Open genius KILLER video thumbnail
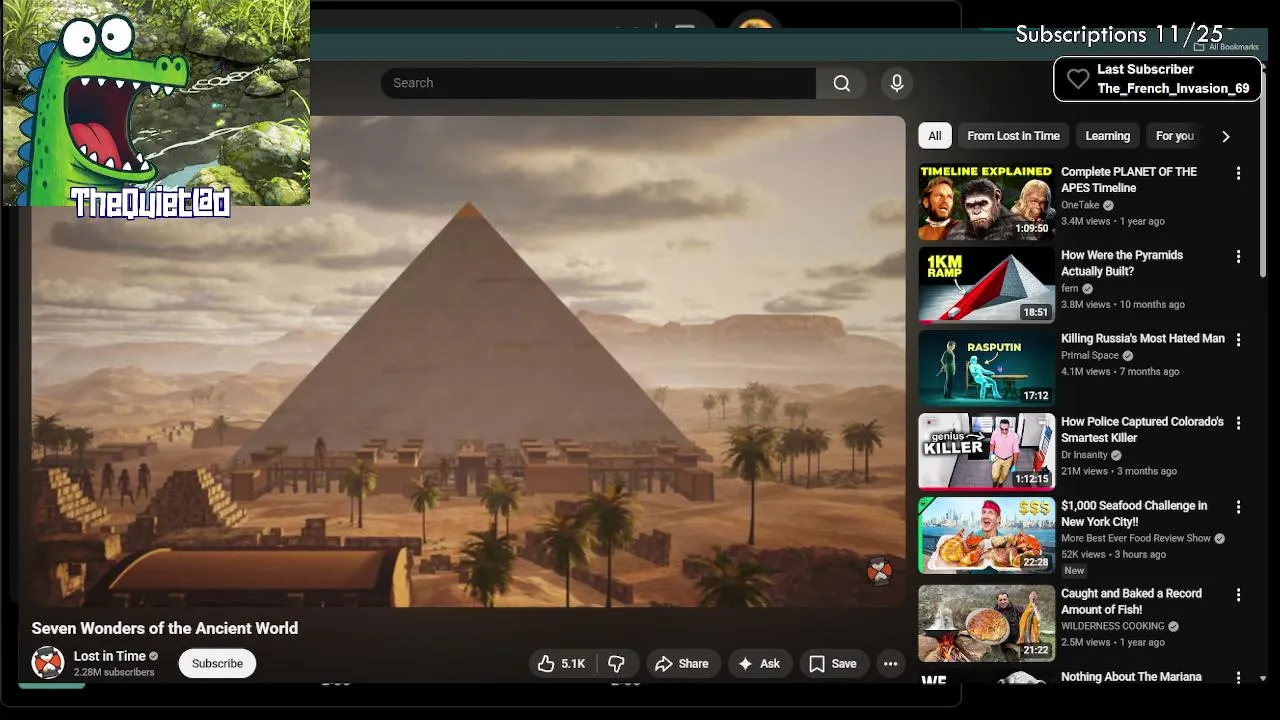This screenshot has width=1280, height=720. point(987,452)
